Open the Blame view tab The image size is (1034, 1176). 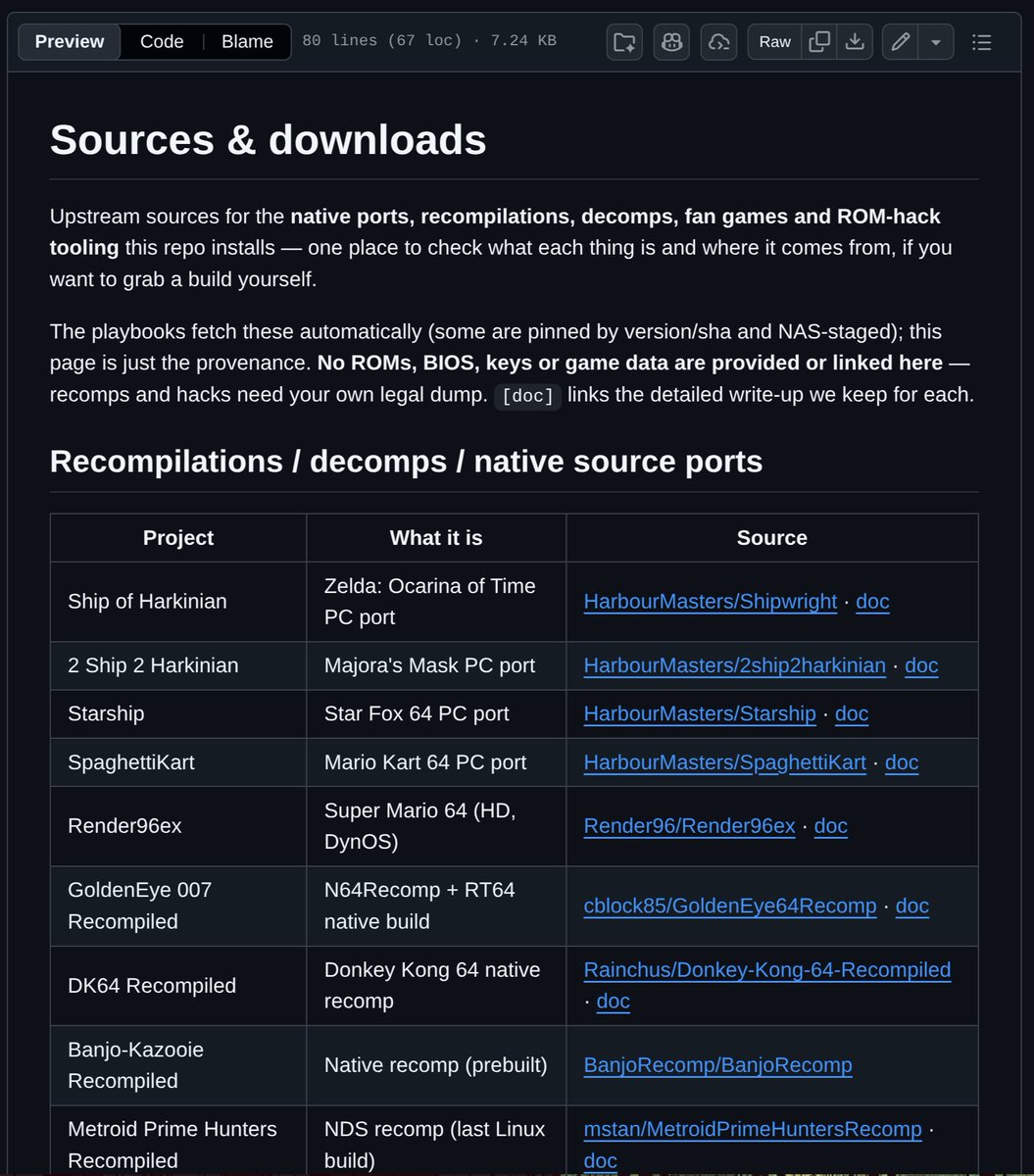[247, 42]
